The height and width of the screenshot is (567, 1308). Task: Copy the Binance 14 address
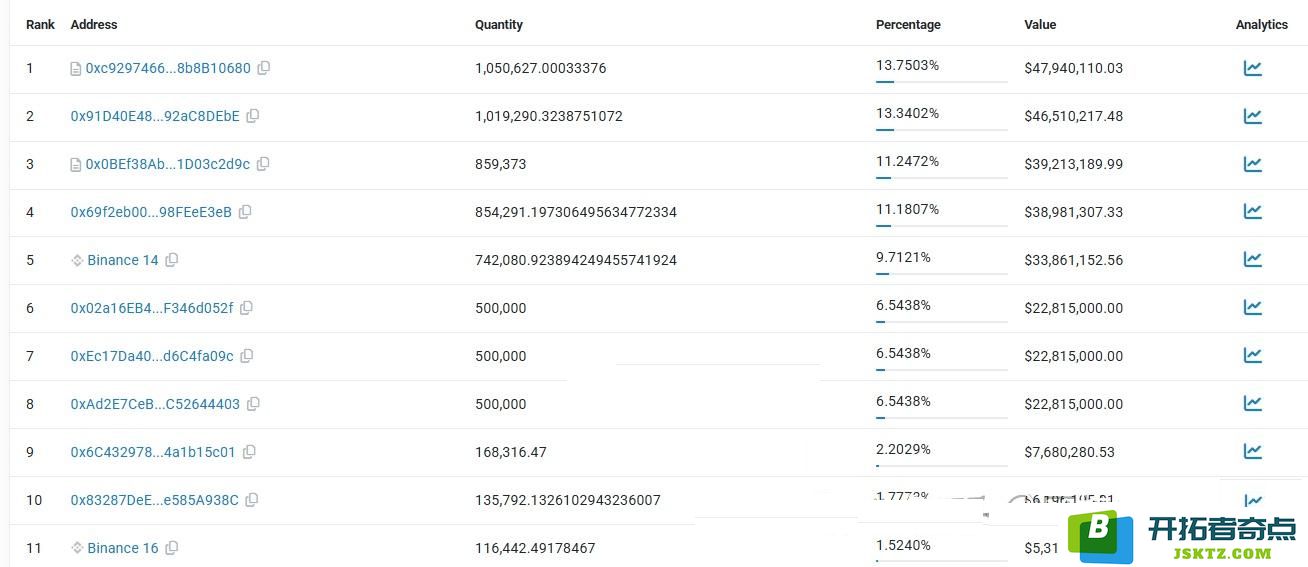[172, 260]
